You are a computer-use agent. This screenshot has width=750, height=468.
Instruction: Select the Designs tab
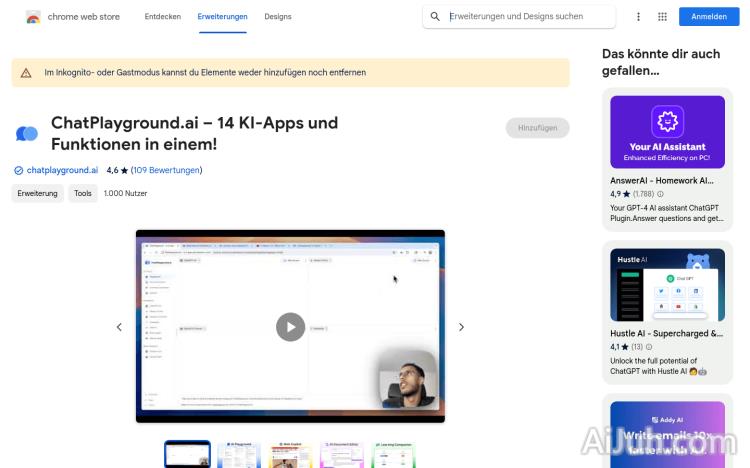click(278, 17)
